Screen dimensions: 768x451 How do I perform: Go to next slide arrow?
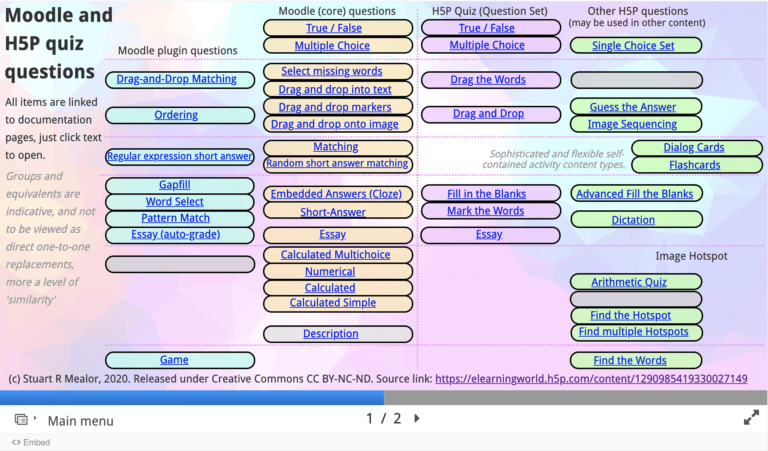[x=417, y=419]
